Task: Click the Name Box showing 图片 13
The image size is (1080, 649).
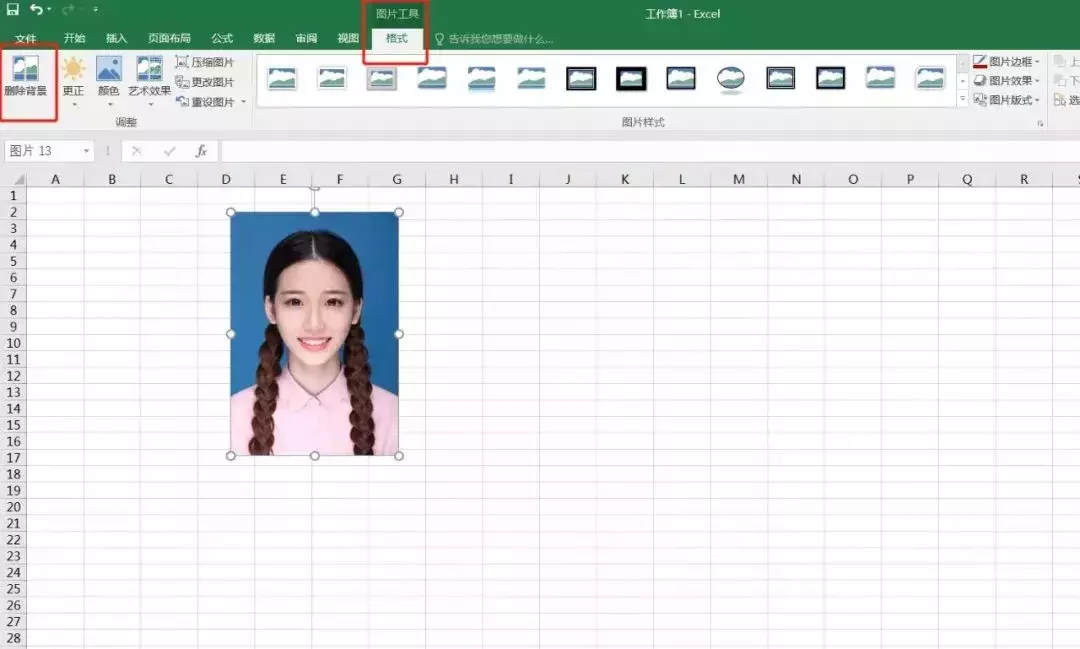Action: 43,151
